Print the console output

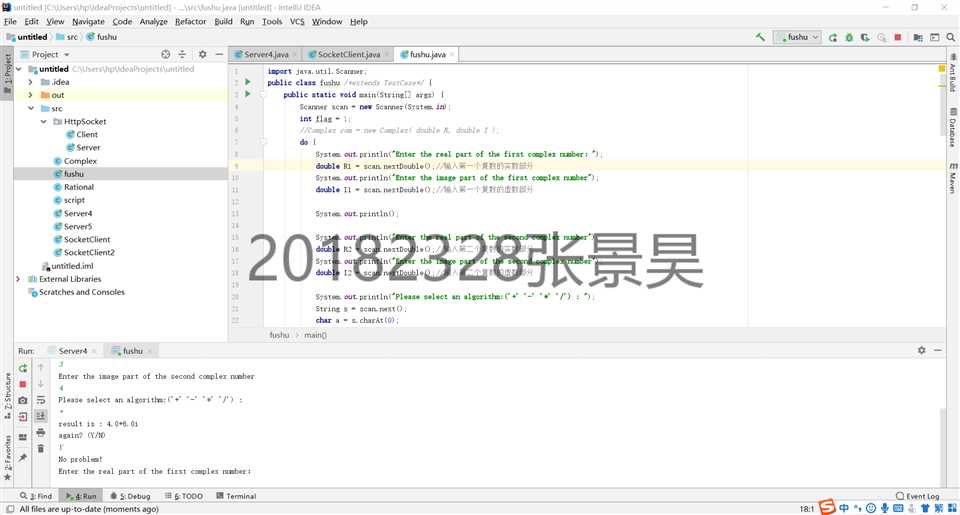(x=40, y=432)
